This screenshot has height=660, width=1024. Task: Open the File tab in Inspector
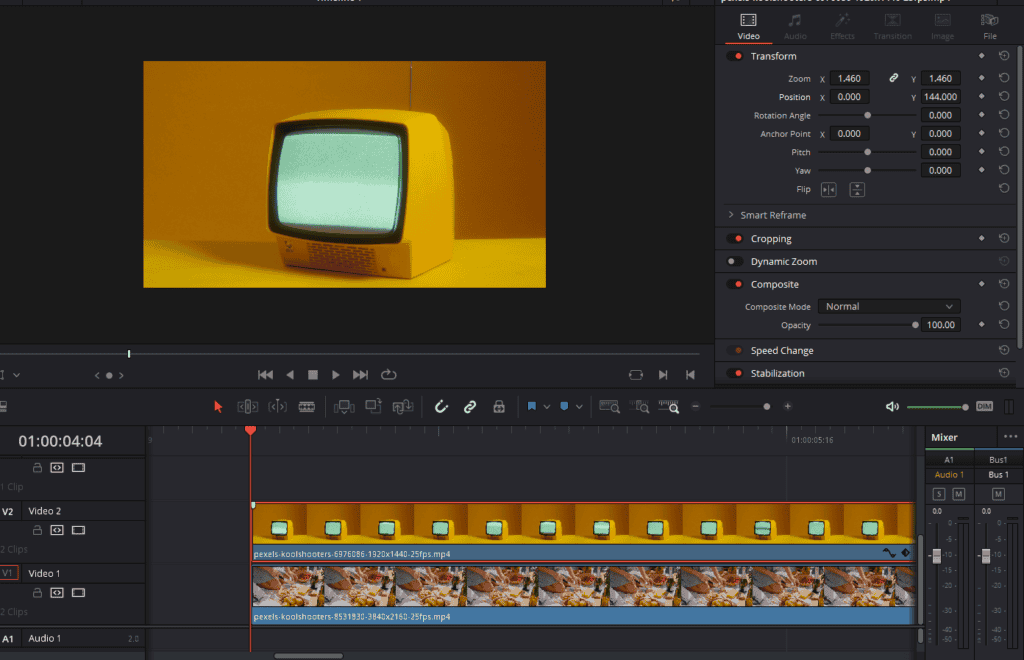990,27
